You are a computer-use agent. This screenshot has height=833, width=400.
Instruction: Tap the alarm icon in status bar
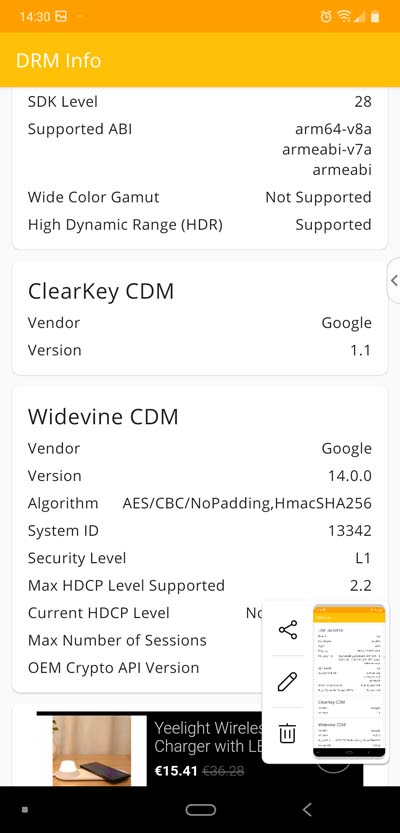[x=326, y=17]
